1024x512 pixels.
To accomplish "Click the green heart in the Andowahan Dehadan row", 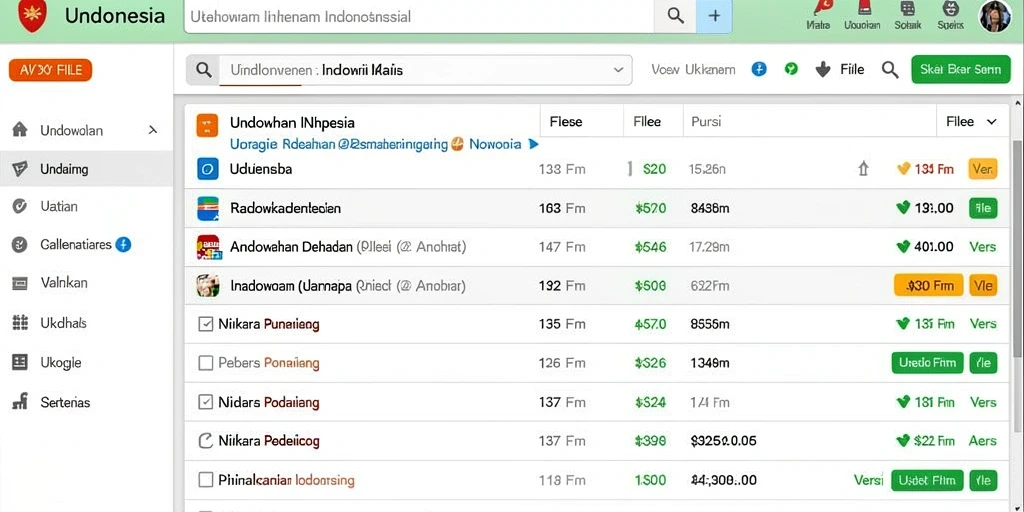I will point(903,246).
